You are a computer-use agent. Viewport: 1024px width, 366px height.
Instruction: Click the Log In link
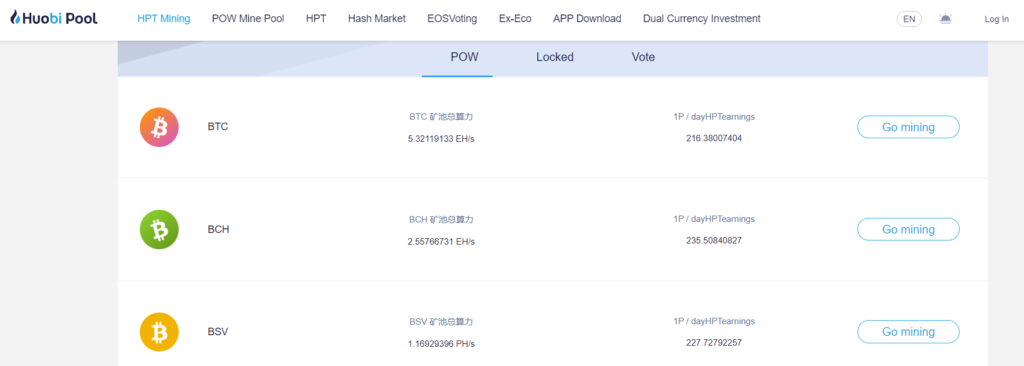click(x=997, y=20)
